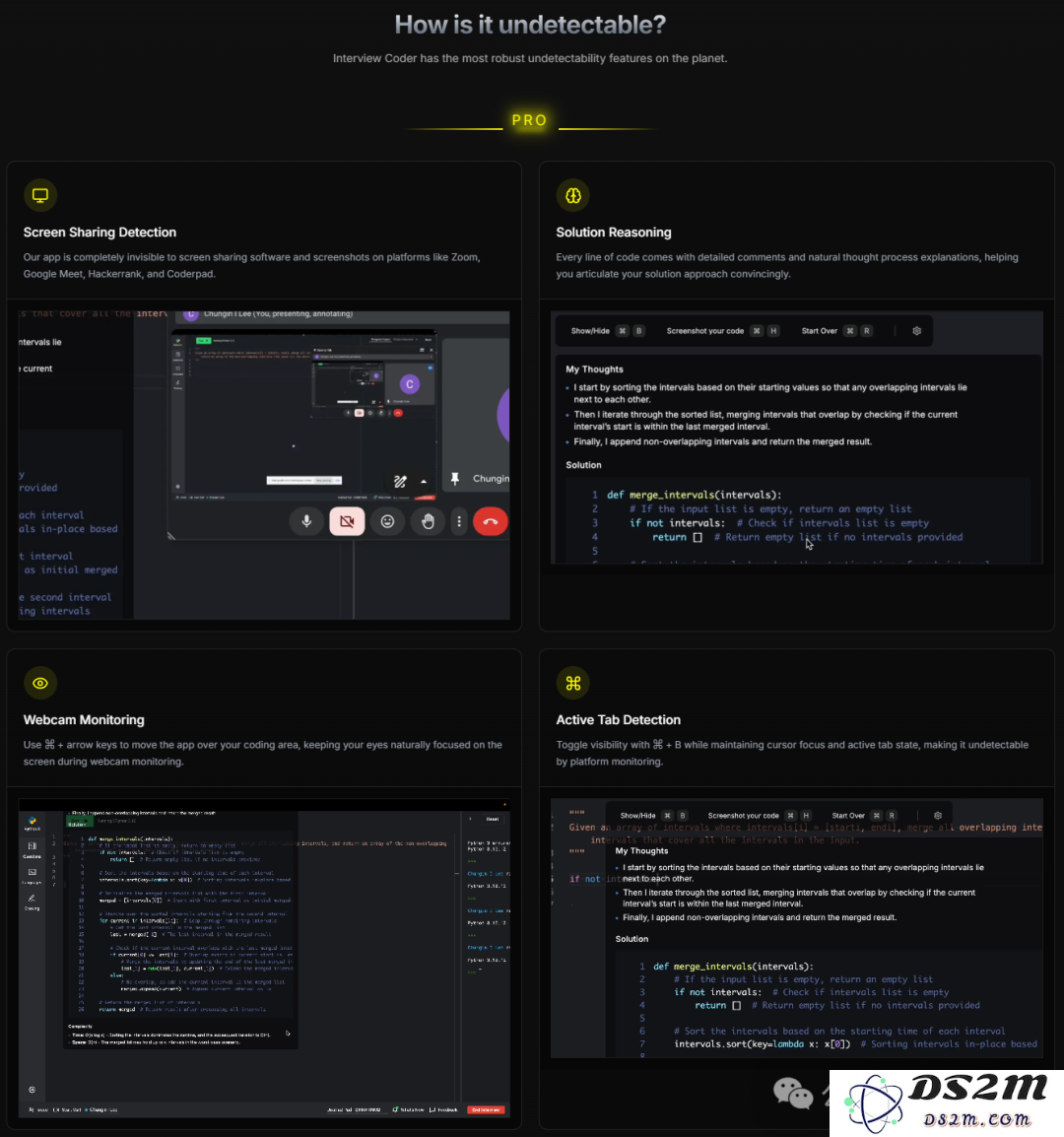Expand the caret next to the annotate icon

424,482
